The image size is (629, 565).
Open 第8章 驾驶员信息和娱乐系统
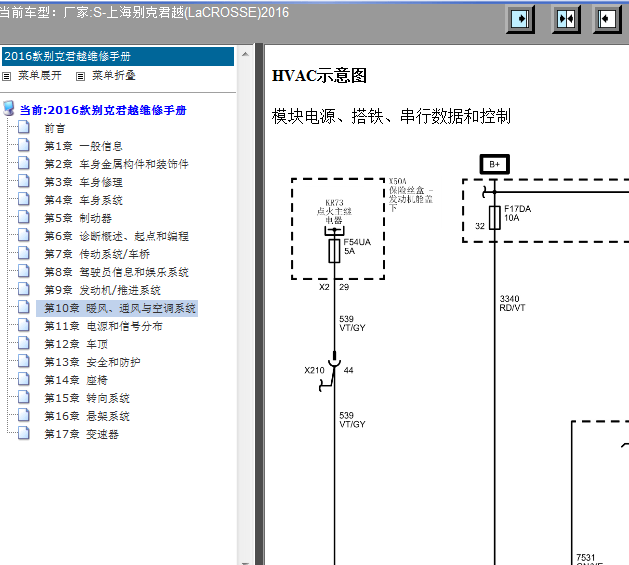point(116,272)
